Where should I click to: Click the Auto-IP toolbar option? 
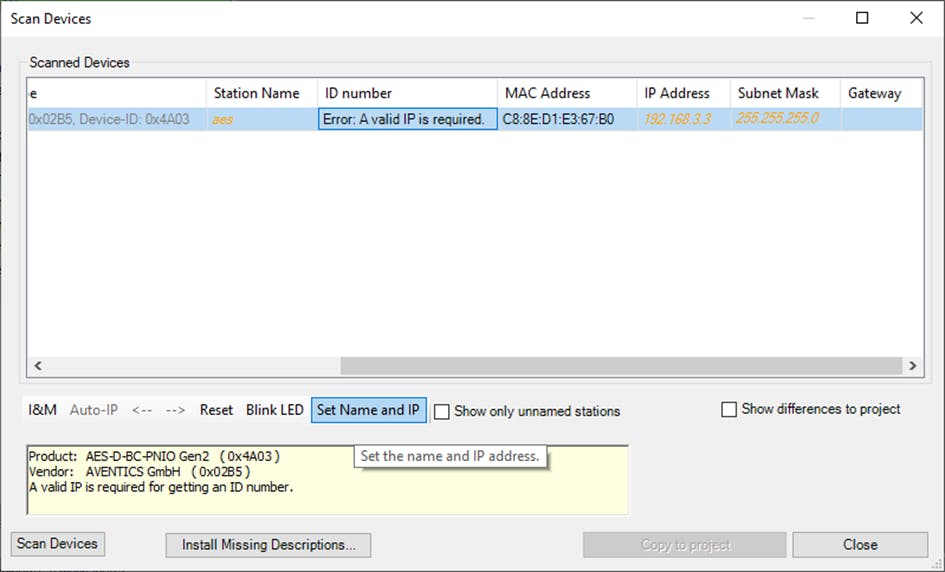tap(94, 410)
